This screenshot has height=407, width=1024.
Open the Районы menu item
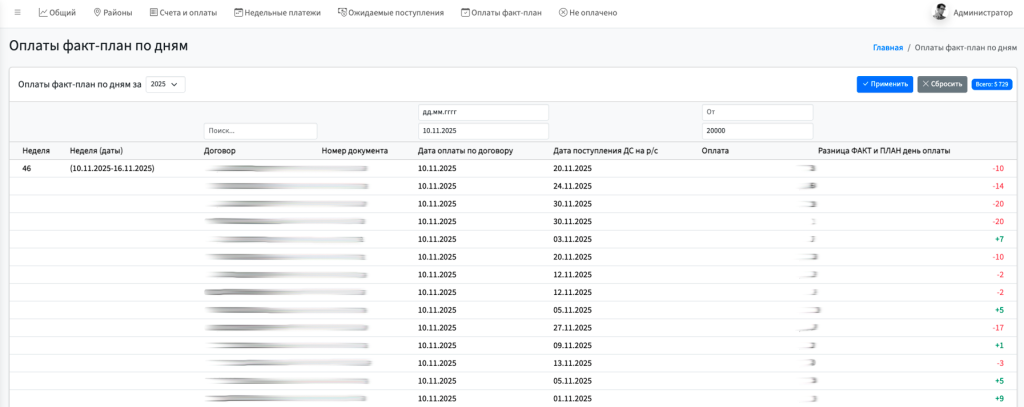117,13
